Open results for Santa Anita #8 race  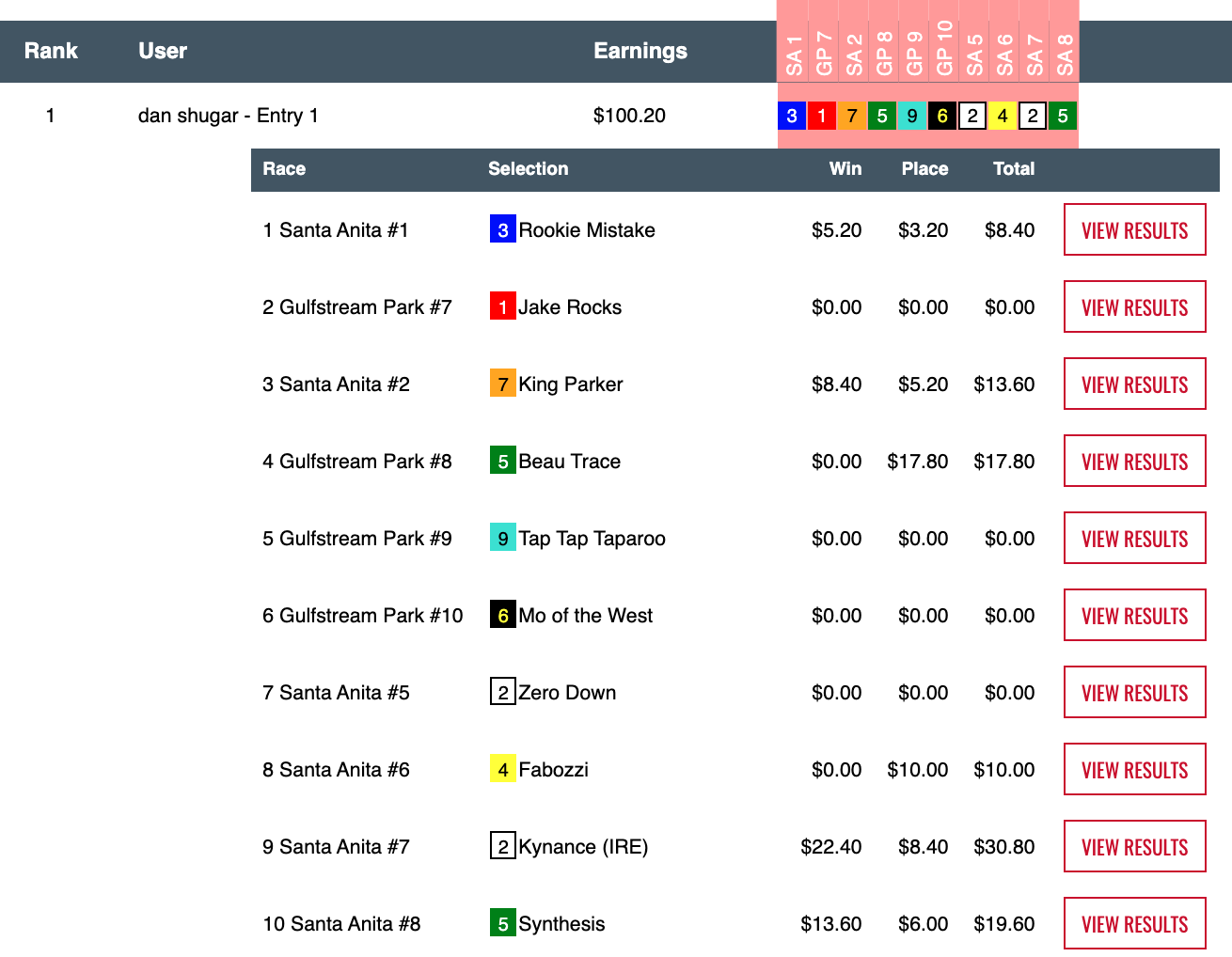1134,924
